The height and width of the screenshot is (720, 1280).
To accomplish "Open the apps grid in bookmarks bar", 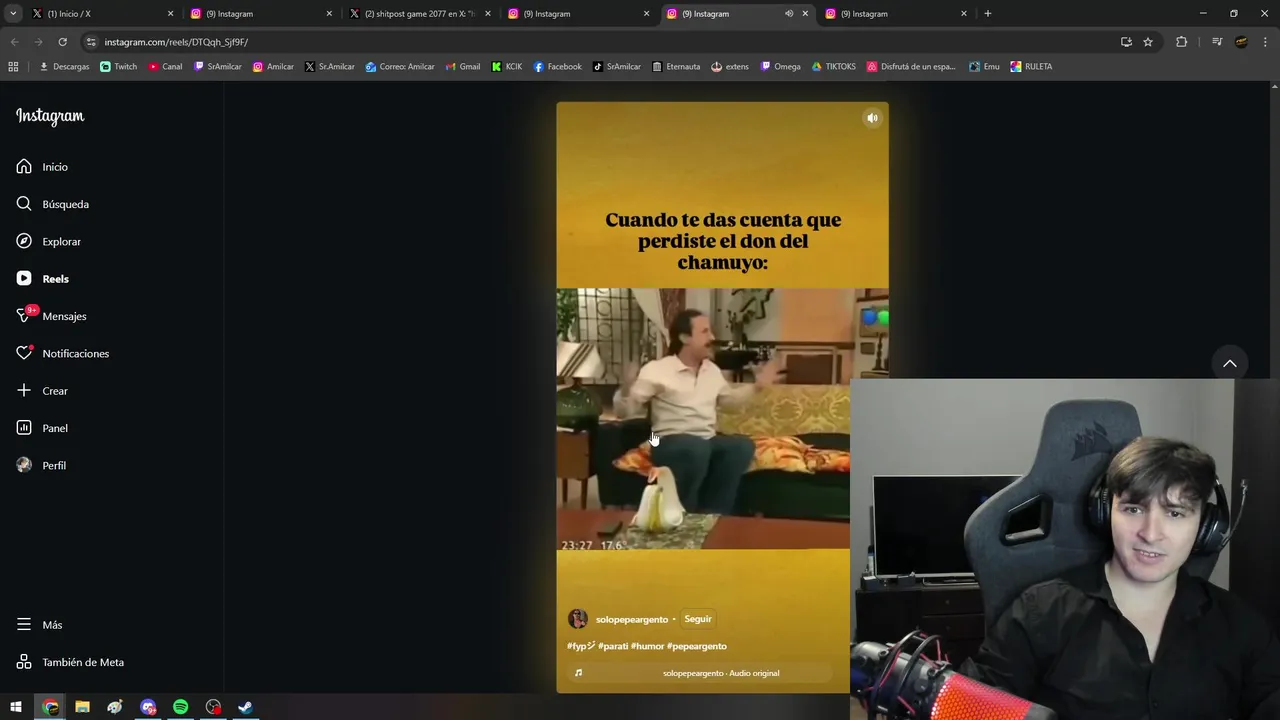I will coord(13,67).
